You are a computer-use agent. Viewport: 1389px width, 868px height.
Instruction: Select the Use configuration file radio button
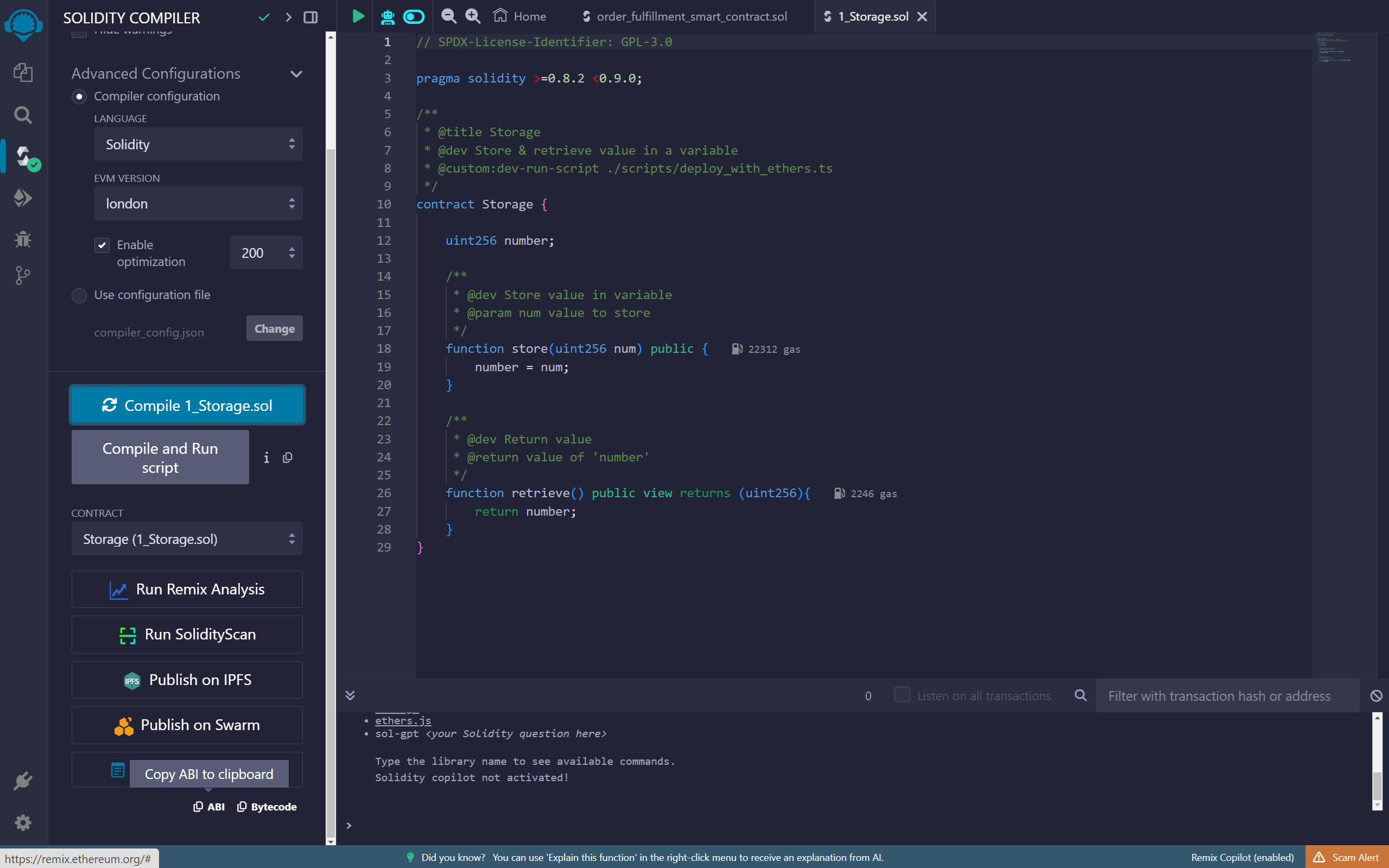(79, 296)
